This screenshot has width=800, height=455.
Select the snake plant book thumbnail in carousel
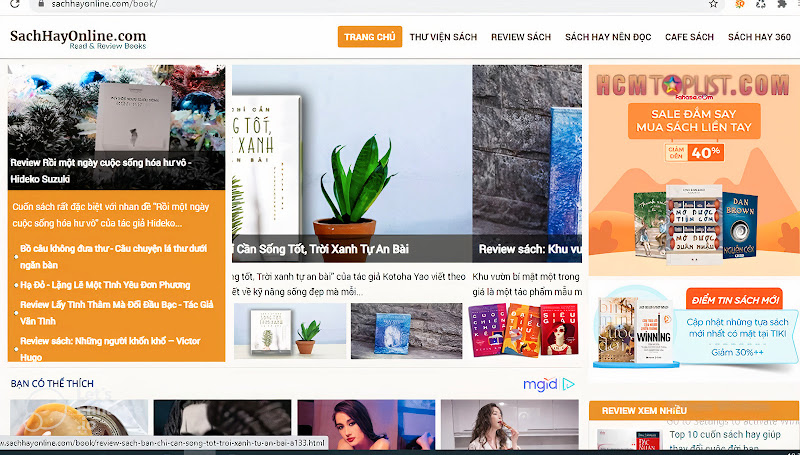[290, 331]
